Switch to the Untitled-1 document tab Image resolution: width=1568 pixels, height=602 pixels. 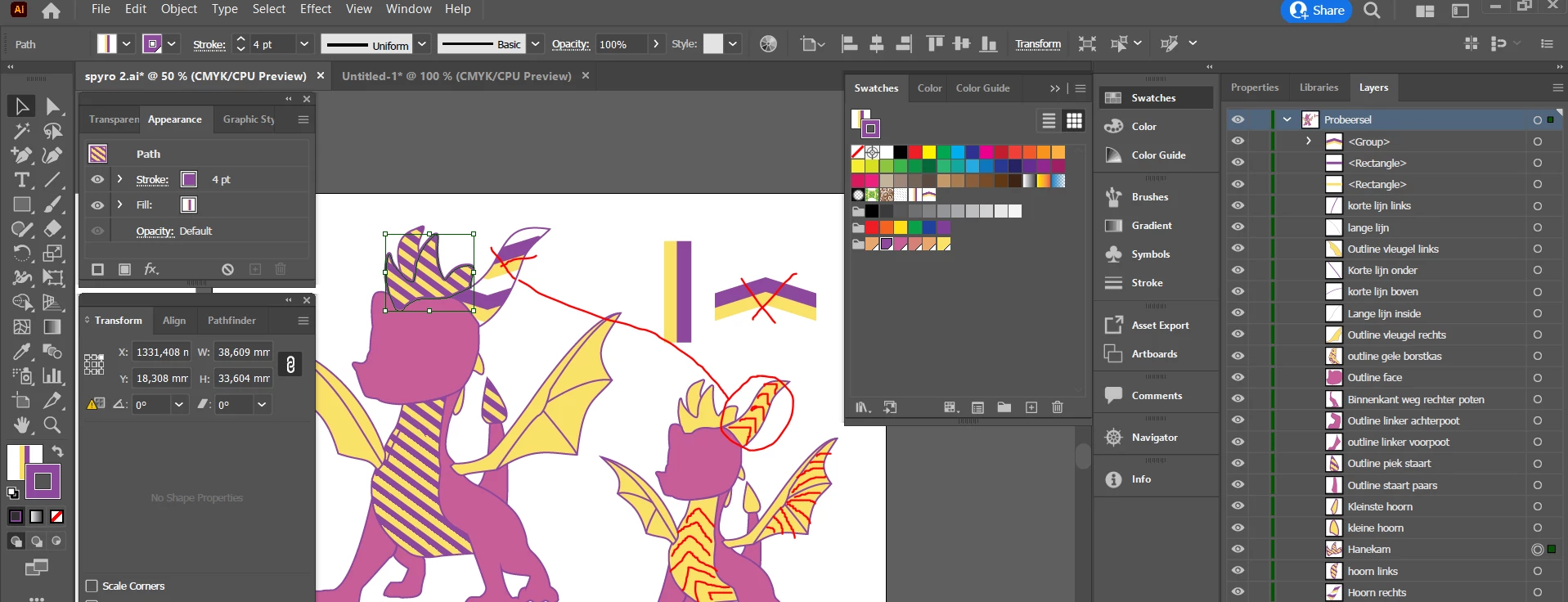pos(456,76)
